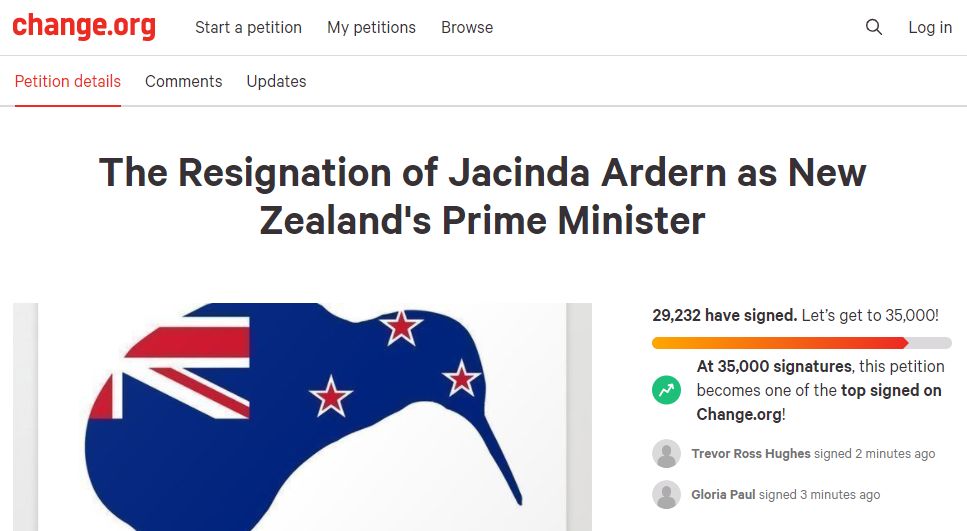Screen dimensions: 967x531
Task: Click the signature progress bar
Action: [802, 343]
